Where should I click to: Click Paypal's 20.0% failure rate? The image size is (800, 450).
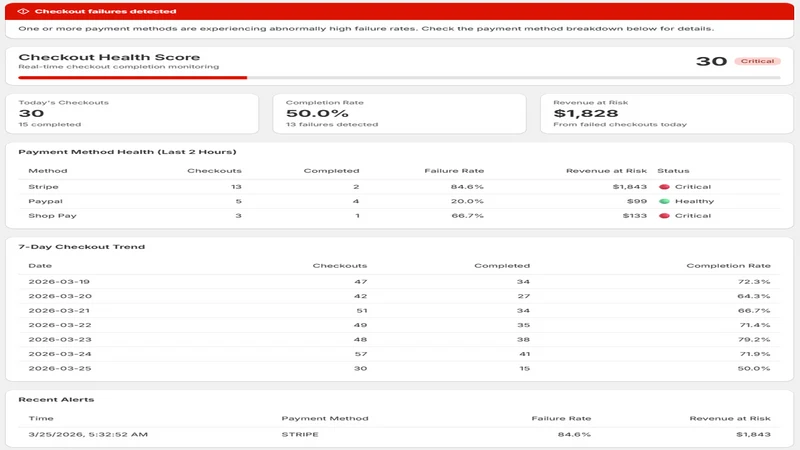[467, 201]
